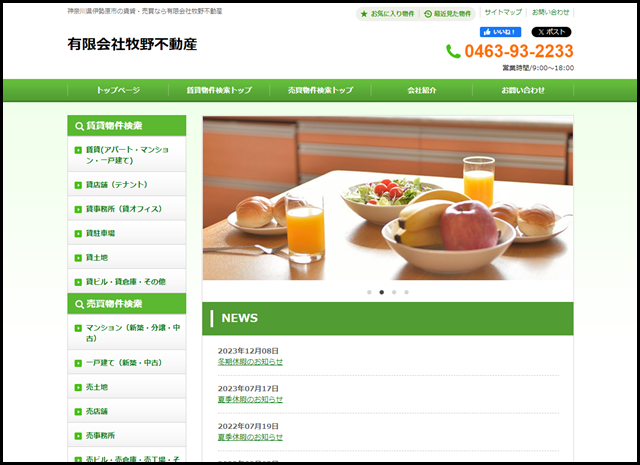
Task: Click the 営業時間/9:00～18:00 text
Action: pos(538,68)
